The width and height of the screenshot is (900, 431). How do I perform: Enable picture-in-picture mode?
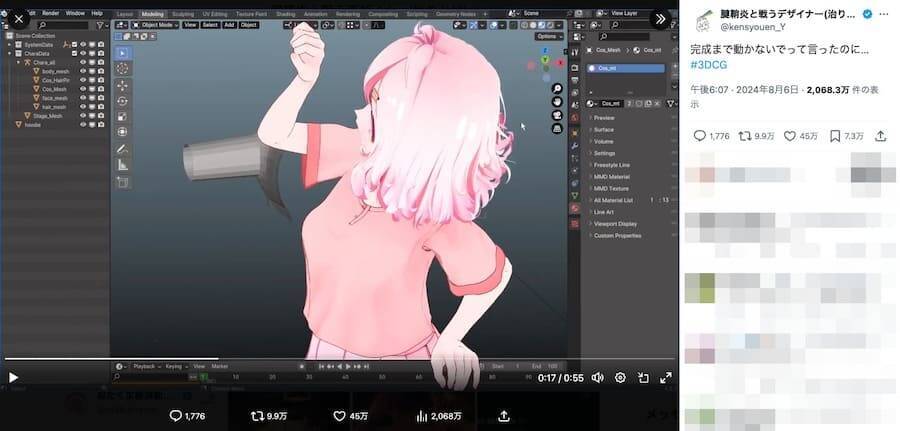pyautogui.click(x=643, y=378)
